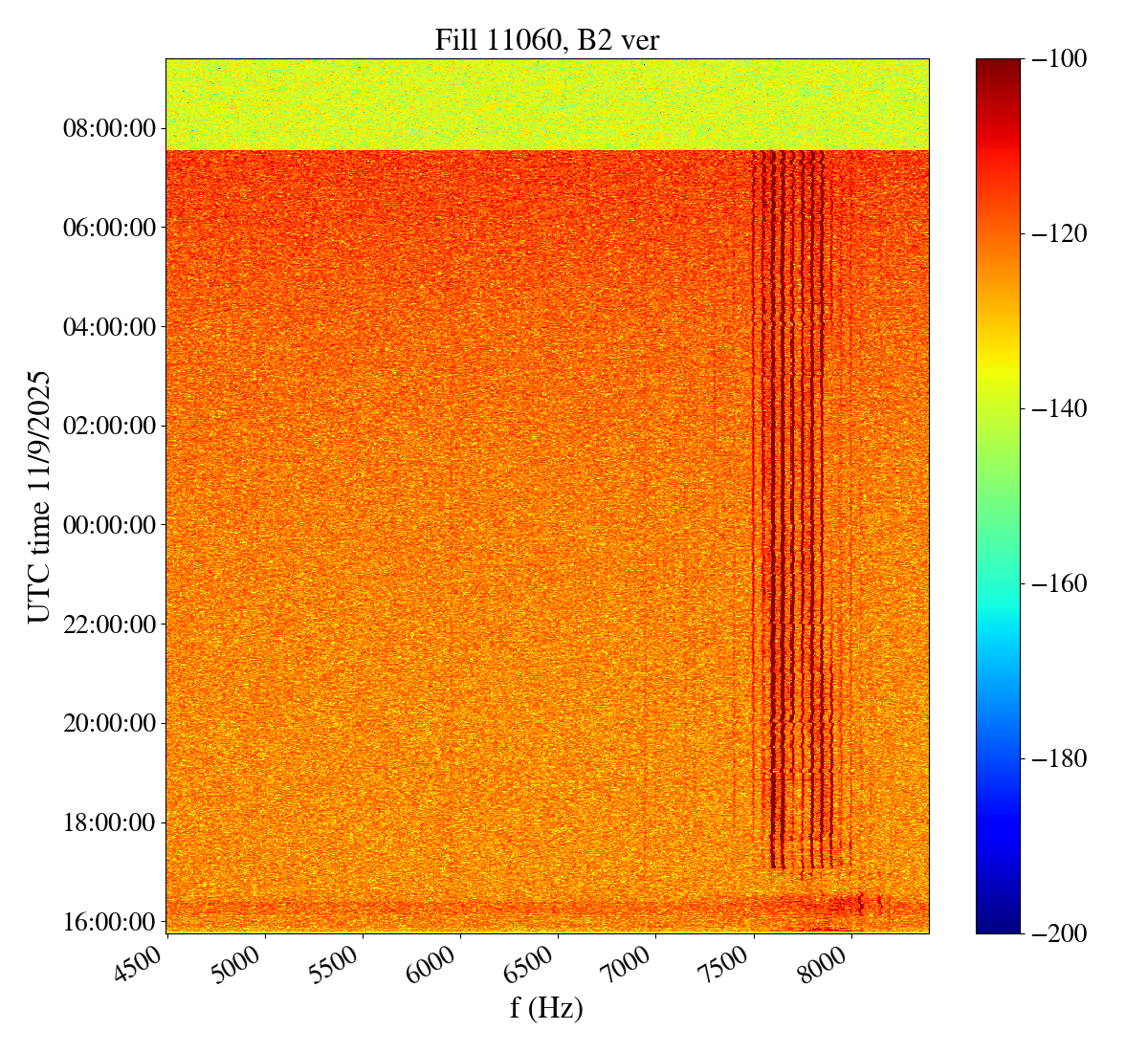Select the "UTC time 11/9/2025" y-axis label
Viewport: 1148px width, 1052px height.
(39, 496)
